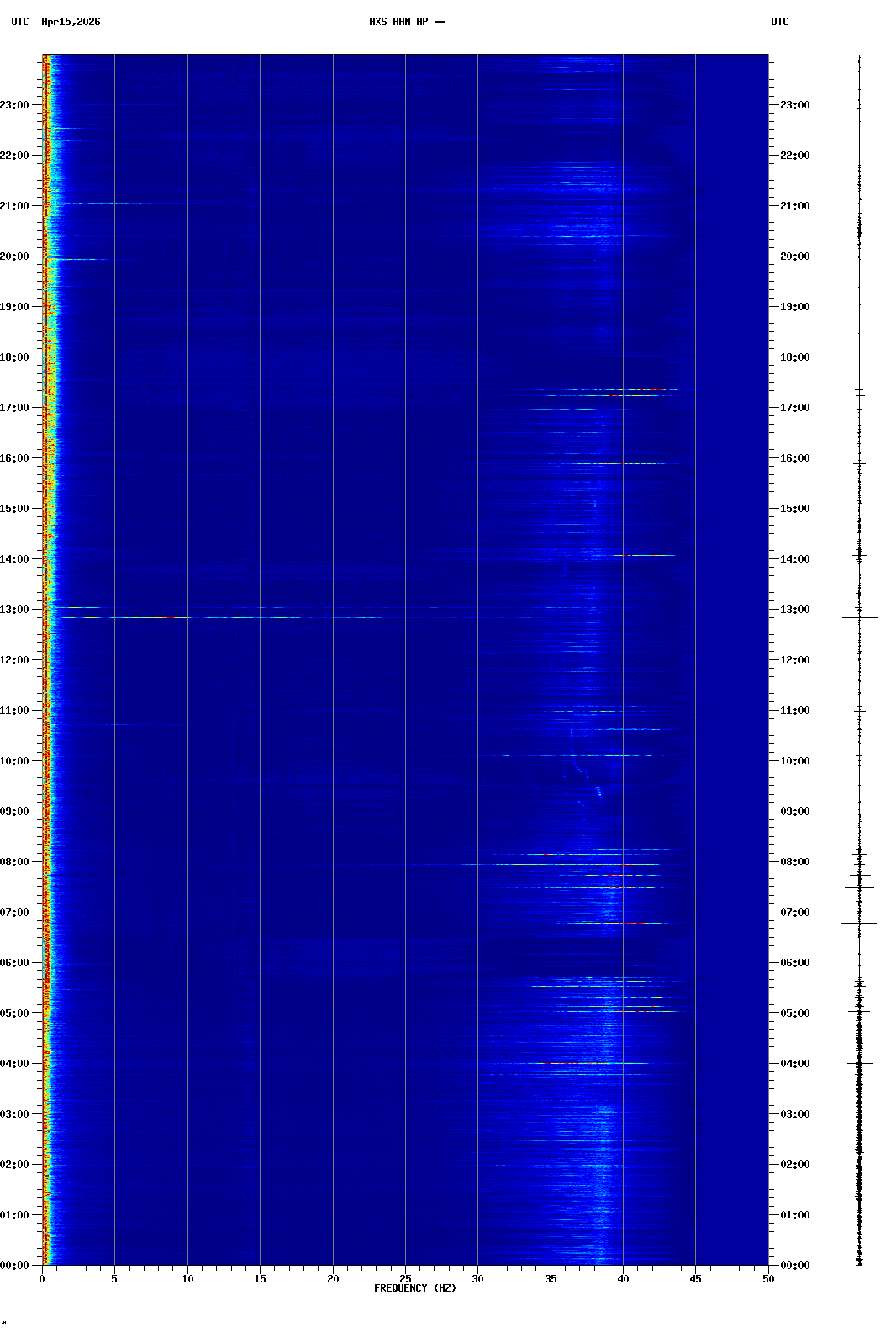Click the UTC label at top left

19,22
